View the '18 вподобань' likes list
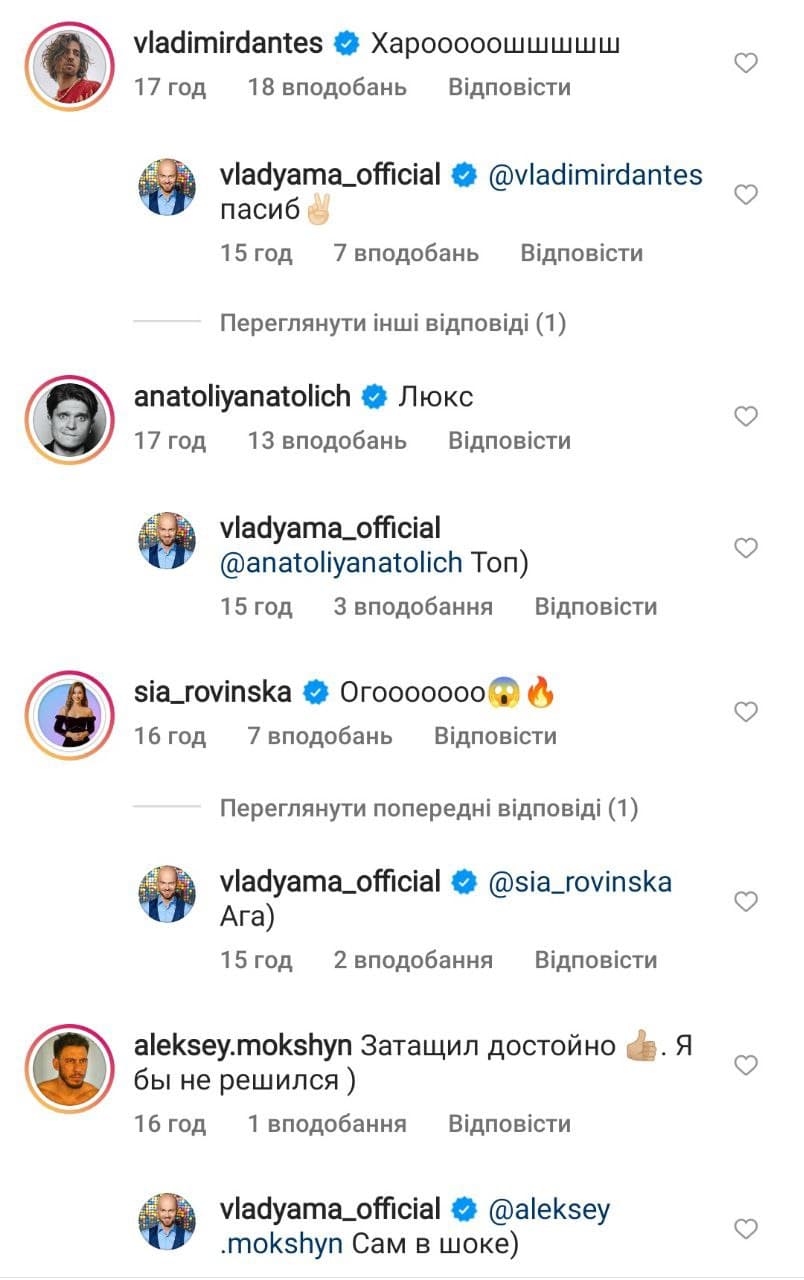 point(327,87)
